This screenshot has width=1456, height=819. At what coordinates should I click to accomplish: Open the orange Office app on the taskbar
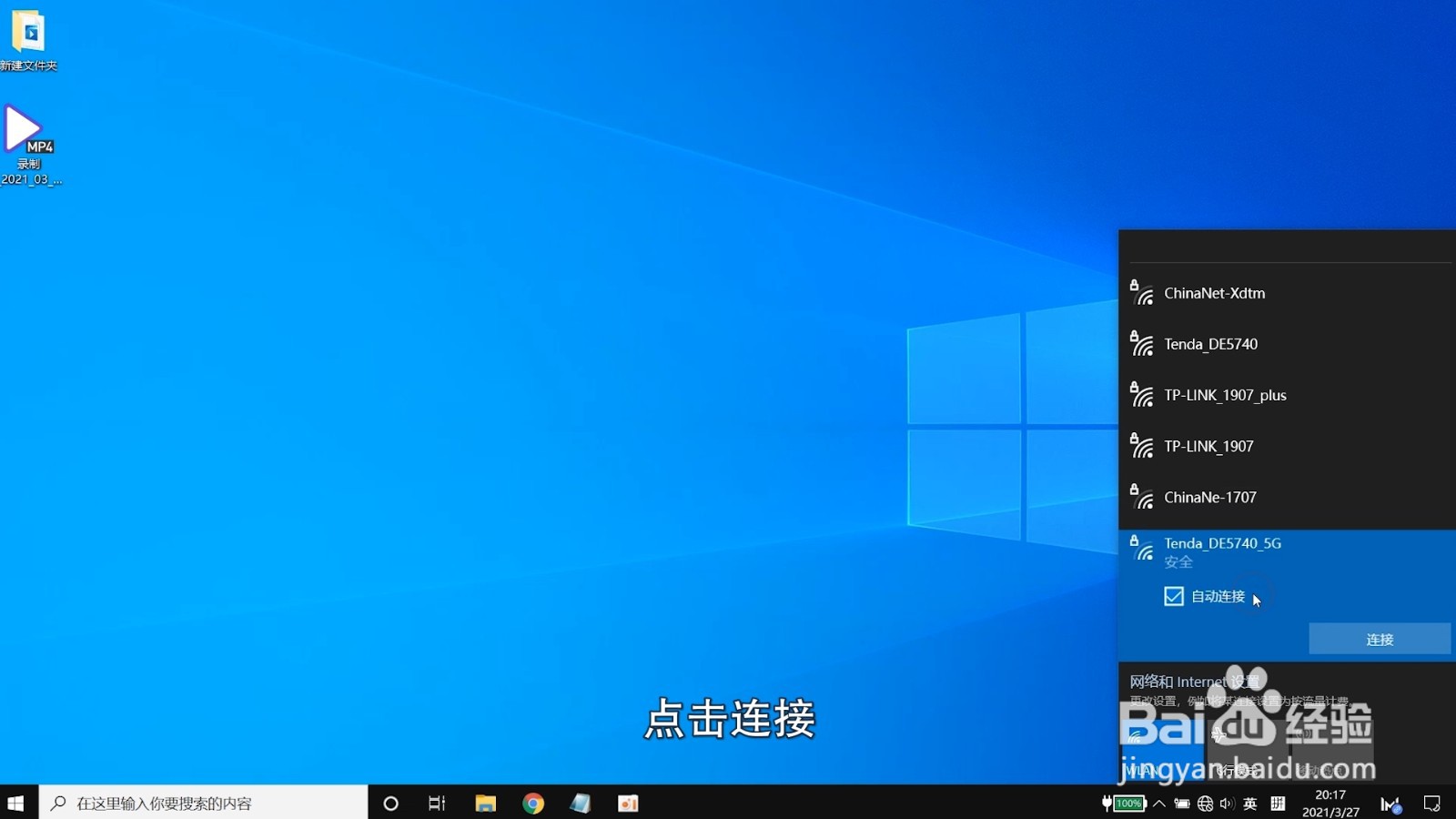click(x=628, y=803)
